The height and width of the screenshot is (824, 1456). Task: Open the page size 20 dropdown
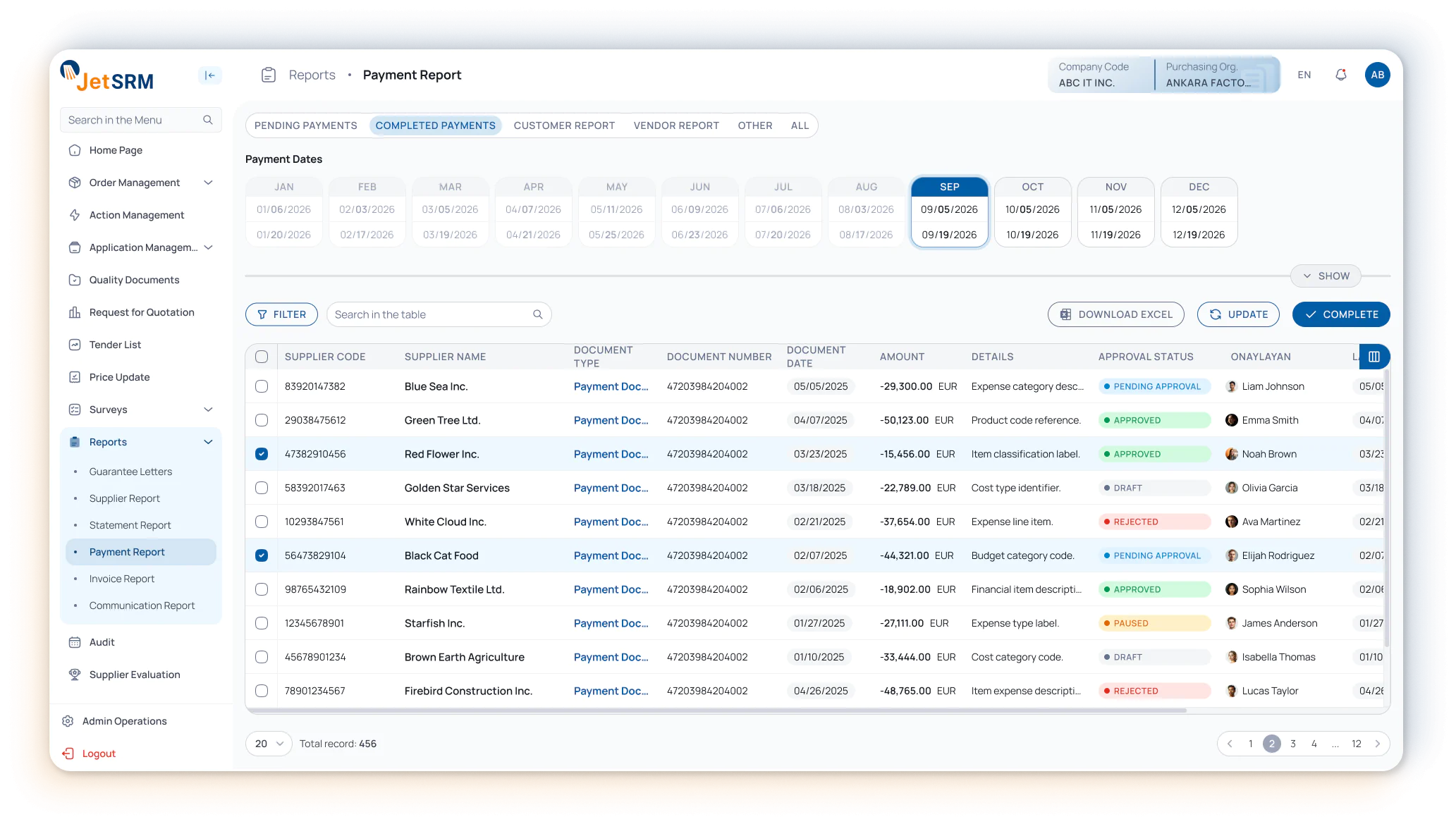click(x=268, y=743)
